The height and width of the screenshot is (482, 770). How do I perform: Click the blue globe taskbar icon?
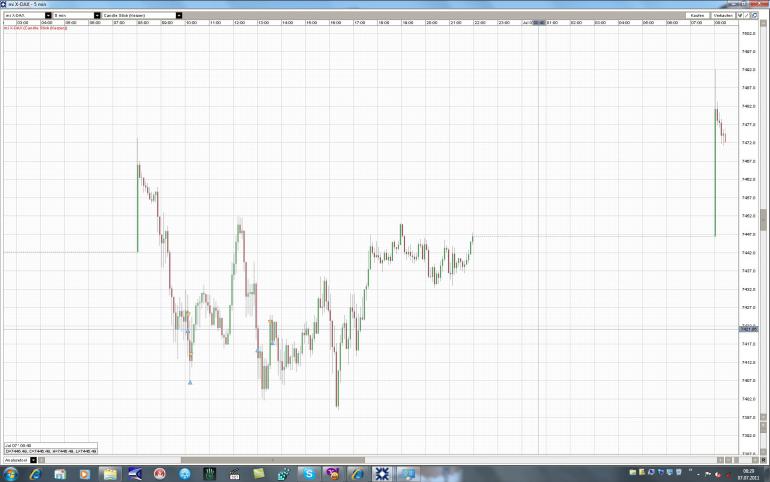click(185, 474)
